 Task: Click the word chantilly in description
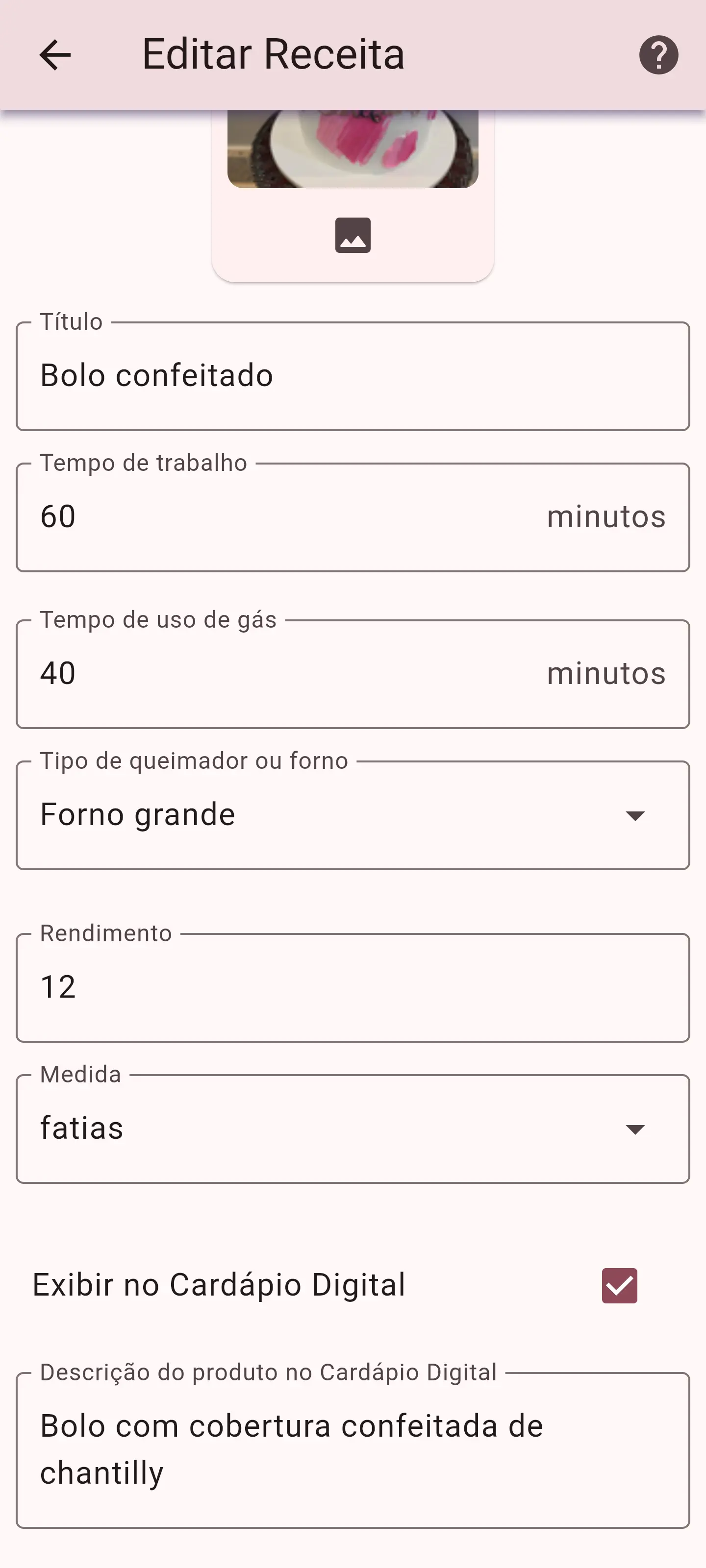pos(101,1473)
